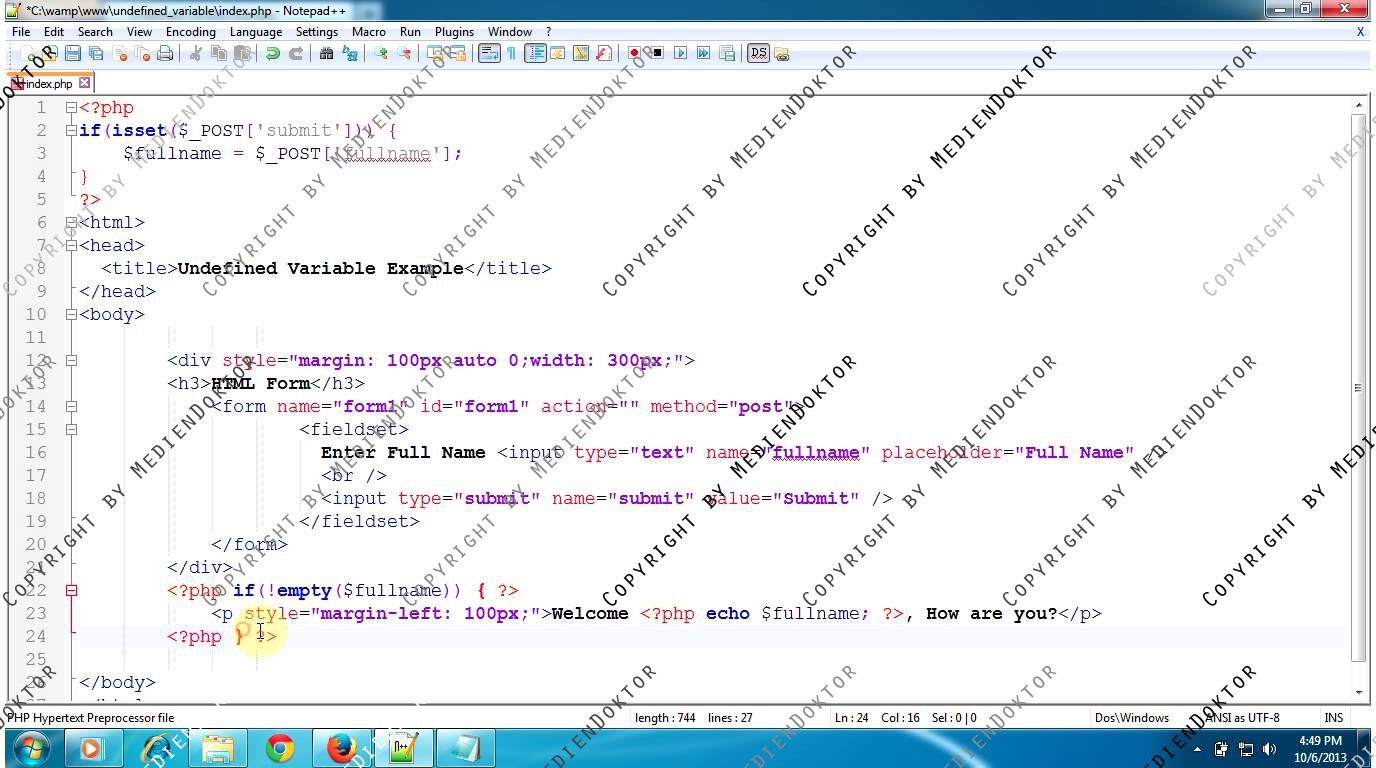Click the Redo arrow in toolbar
Image resolution: width=1376 pixels, height=768 pixels.
click(x=295, y=54)
